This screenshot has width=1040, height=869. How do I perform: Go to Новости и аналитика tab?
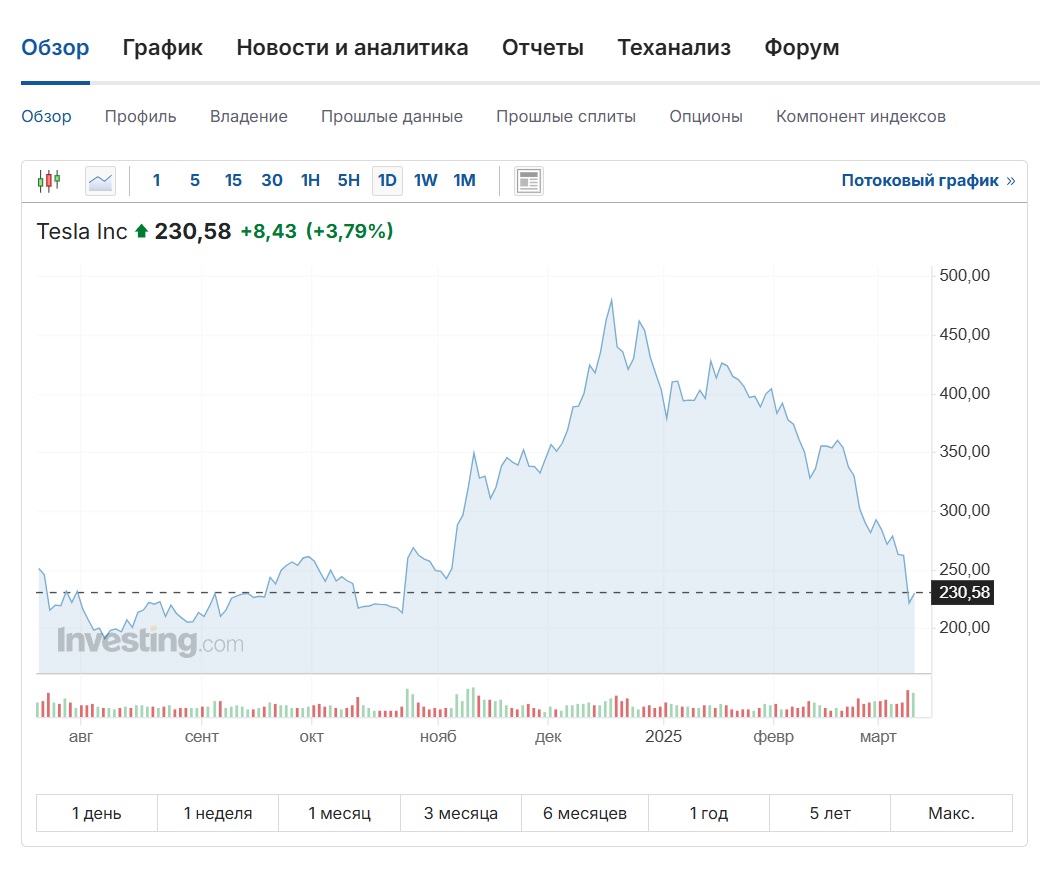point(352,48)
